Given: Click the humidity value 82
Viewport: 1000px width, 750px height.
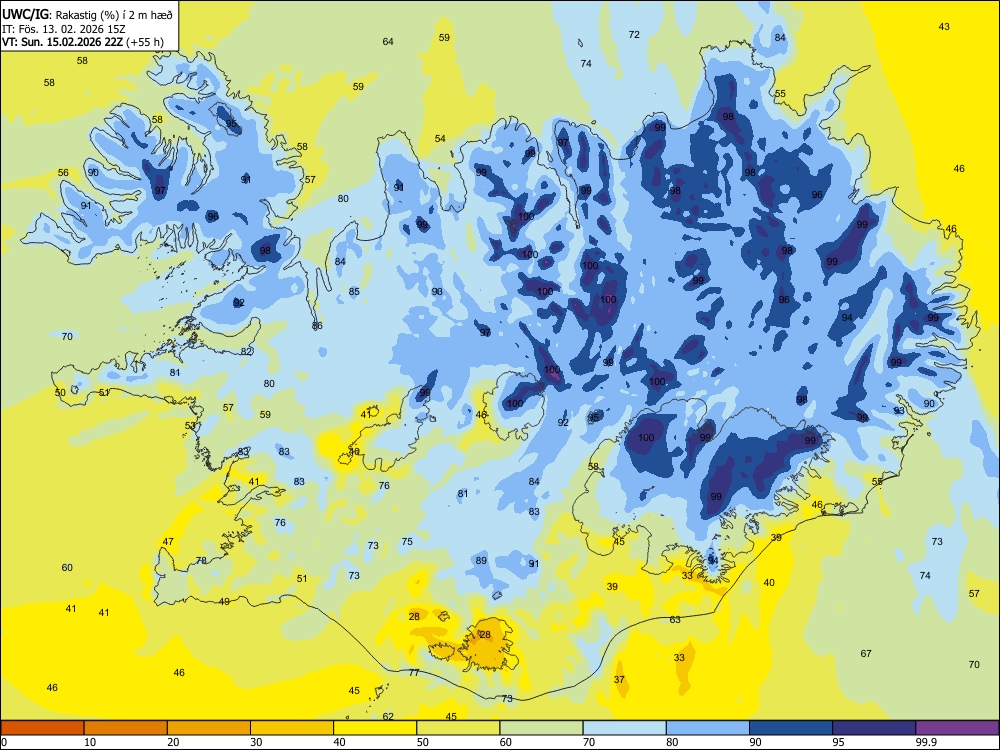Looking at the screenshot, I should 246,351.
